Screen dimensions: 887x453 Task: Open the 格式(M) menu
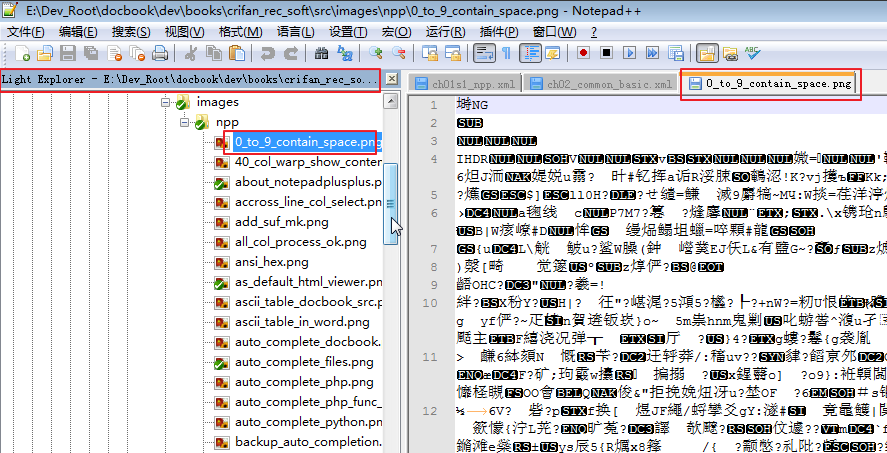[x=240, y=32]
